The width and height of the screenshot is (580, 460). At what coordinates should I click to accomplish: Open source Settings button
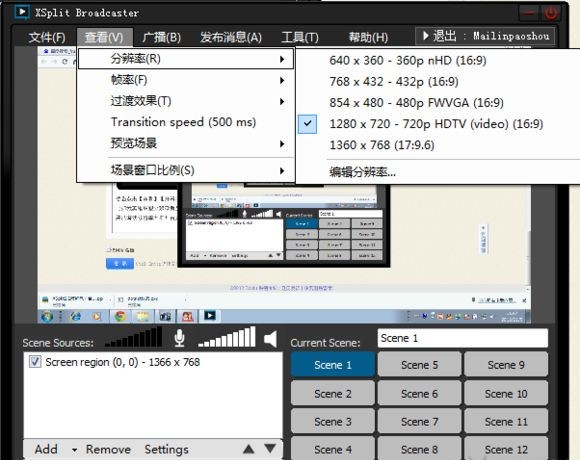coord(166,449)
